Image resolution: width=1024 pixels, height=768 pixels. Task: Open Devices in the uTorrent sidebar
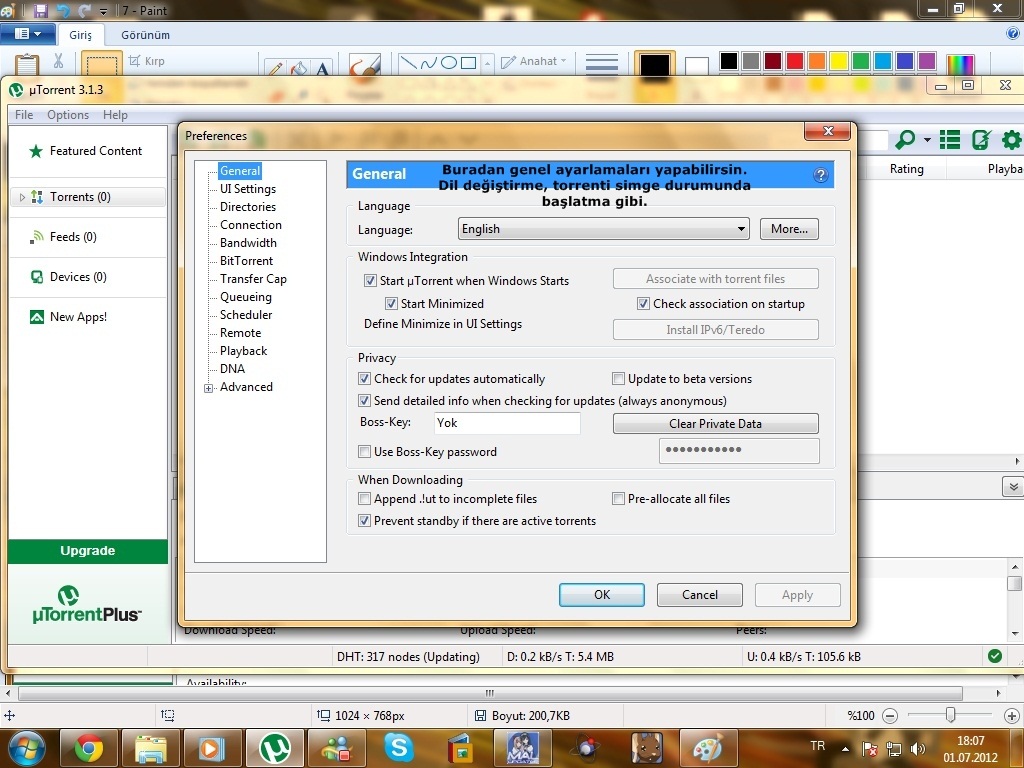[x=69, y=277]
